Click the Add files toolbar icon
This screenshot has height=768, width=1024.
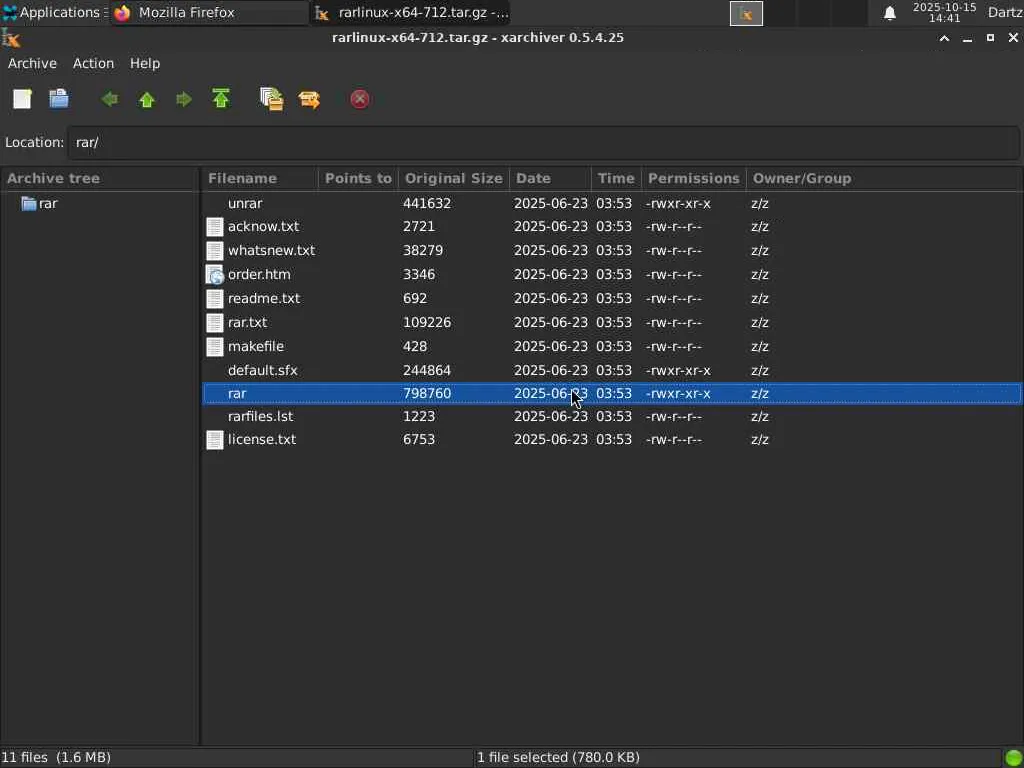click(x=272, y=99)
